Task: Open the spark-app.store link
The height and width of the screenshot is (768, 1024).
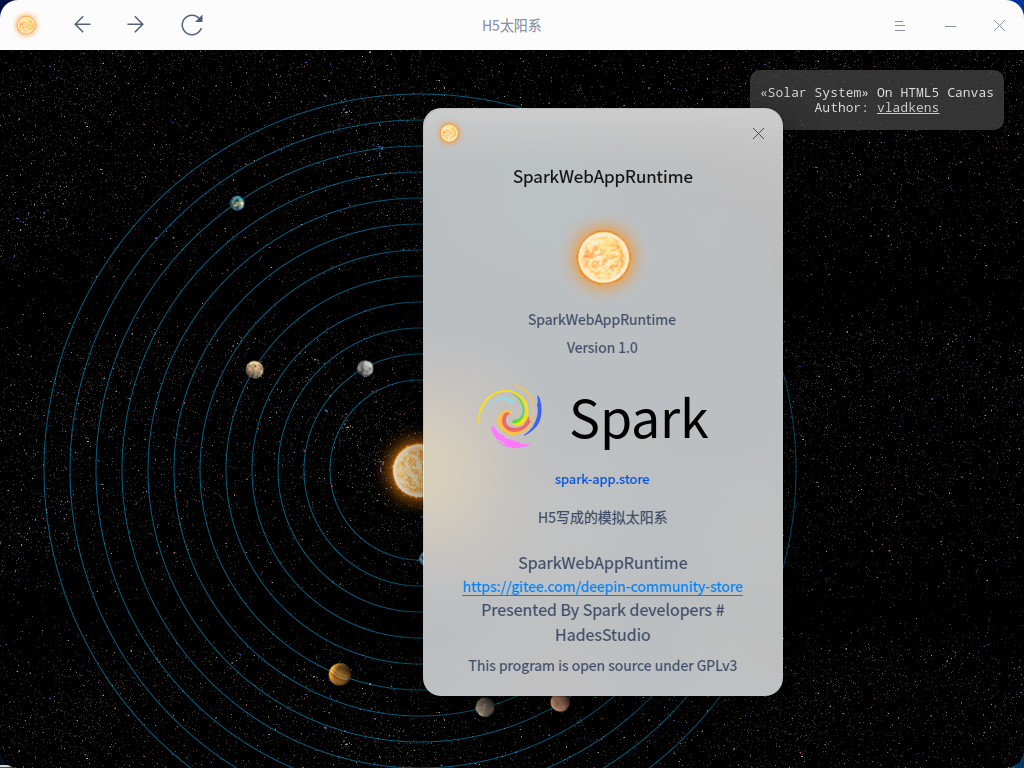Action: (602, 479)
